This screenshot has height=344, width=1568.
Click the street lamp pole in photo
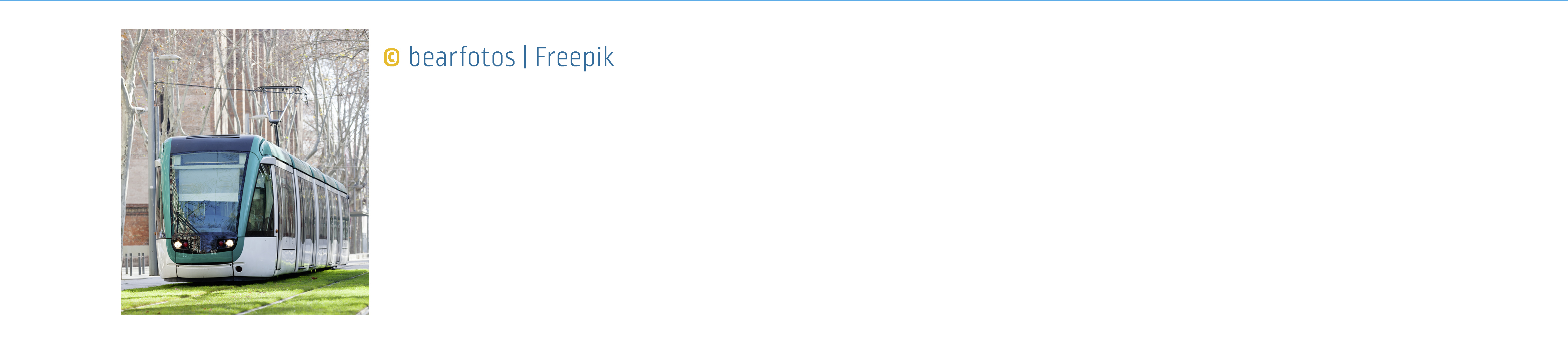[x=152, y=164]
